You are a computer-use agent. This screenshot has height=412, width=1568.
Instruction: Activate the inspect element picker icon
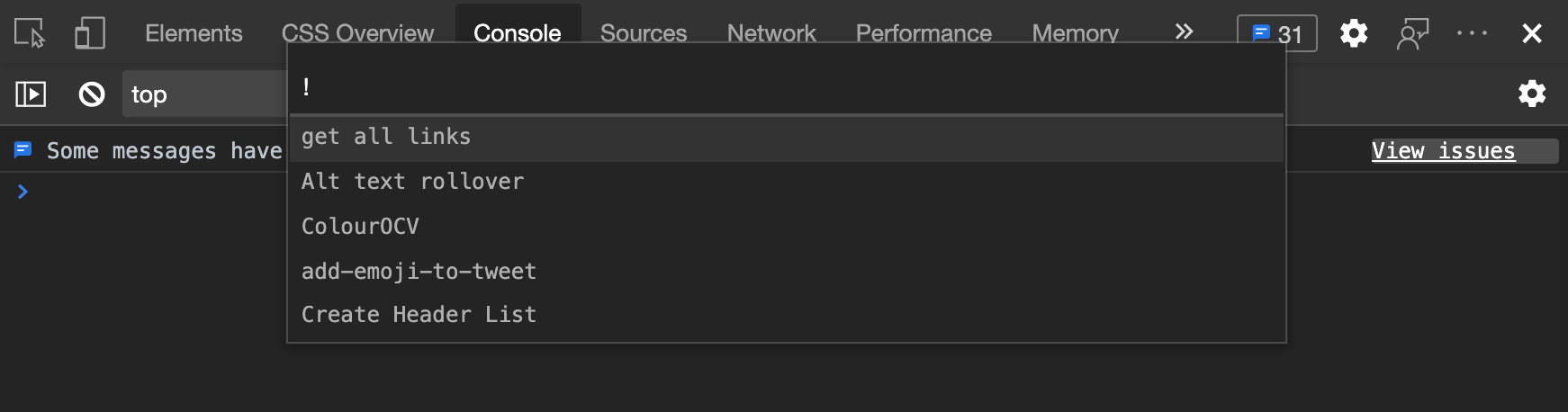pos(30,33)
